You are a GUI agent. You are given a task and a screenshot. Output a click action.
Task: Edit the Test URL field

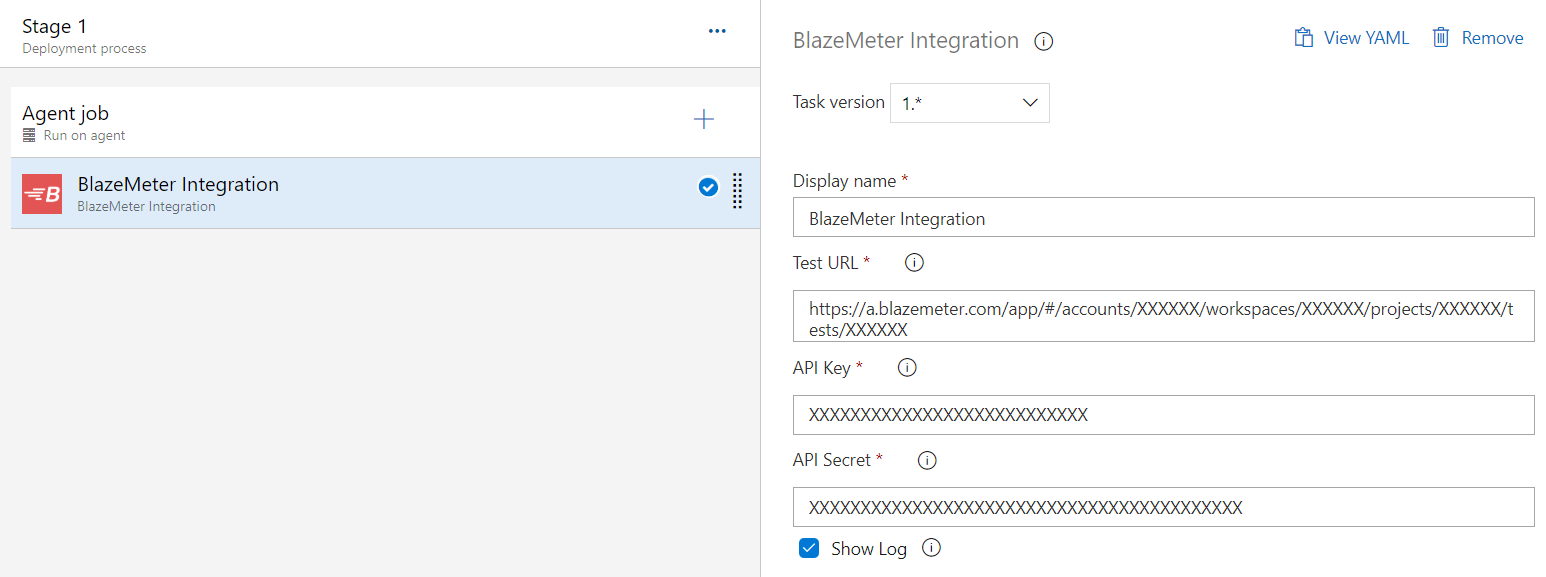point(1163,316)
